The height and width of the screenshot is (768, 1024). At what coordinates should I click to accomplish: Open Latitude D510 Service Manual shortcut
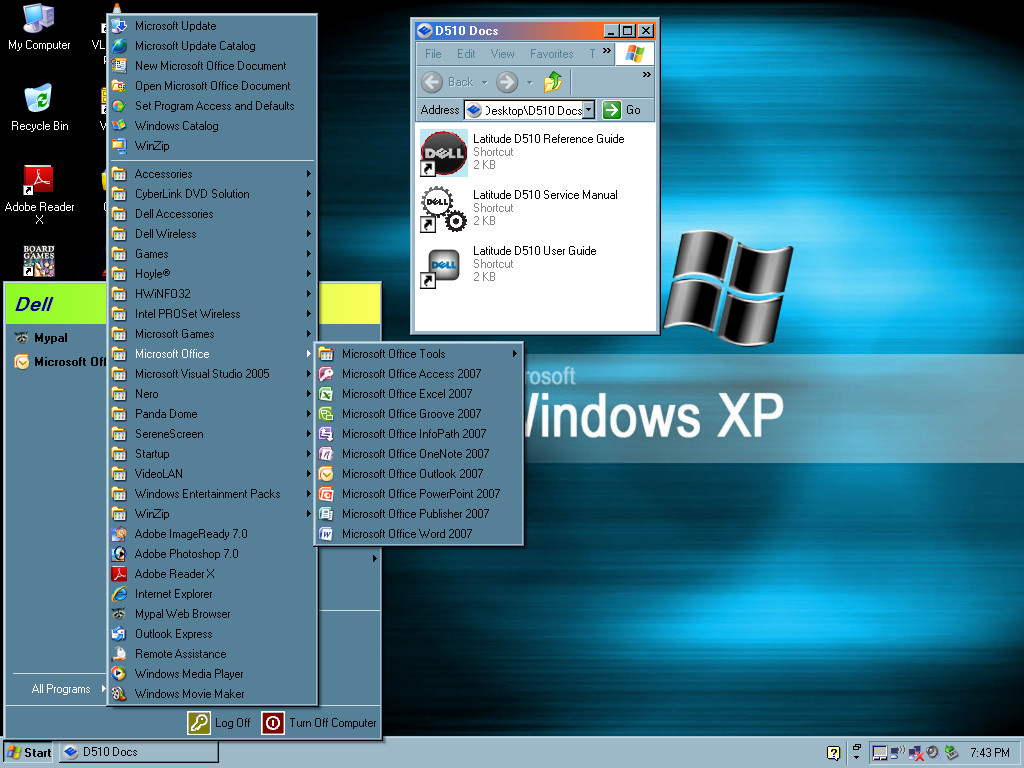[519, 208]
